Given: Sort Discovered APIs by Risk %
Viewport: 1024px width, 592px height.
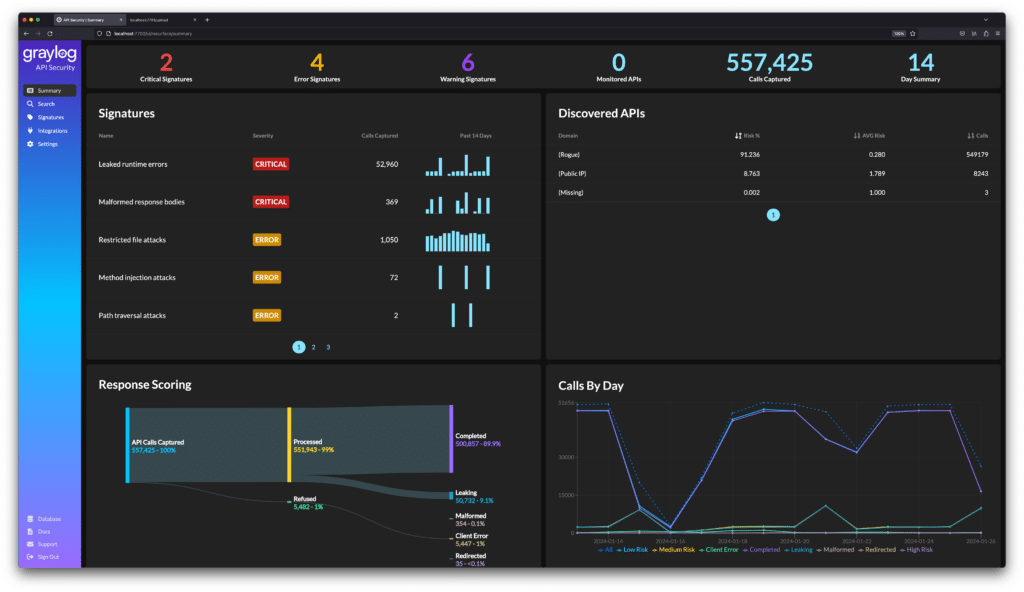Looking at the screenshot, I should (x=746, y=135).
